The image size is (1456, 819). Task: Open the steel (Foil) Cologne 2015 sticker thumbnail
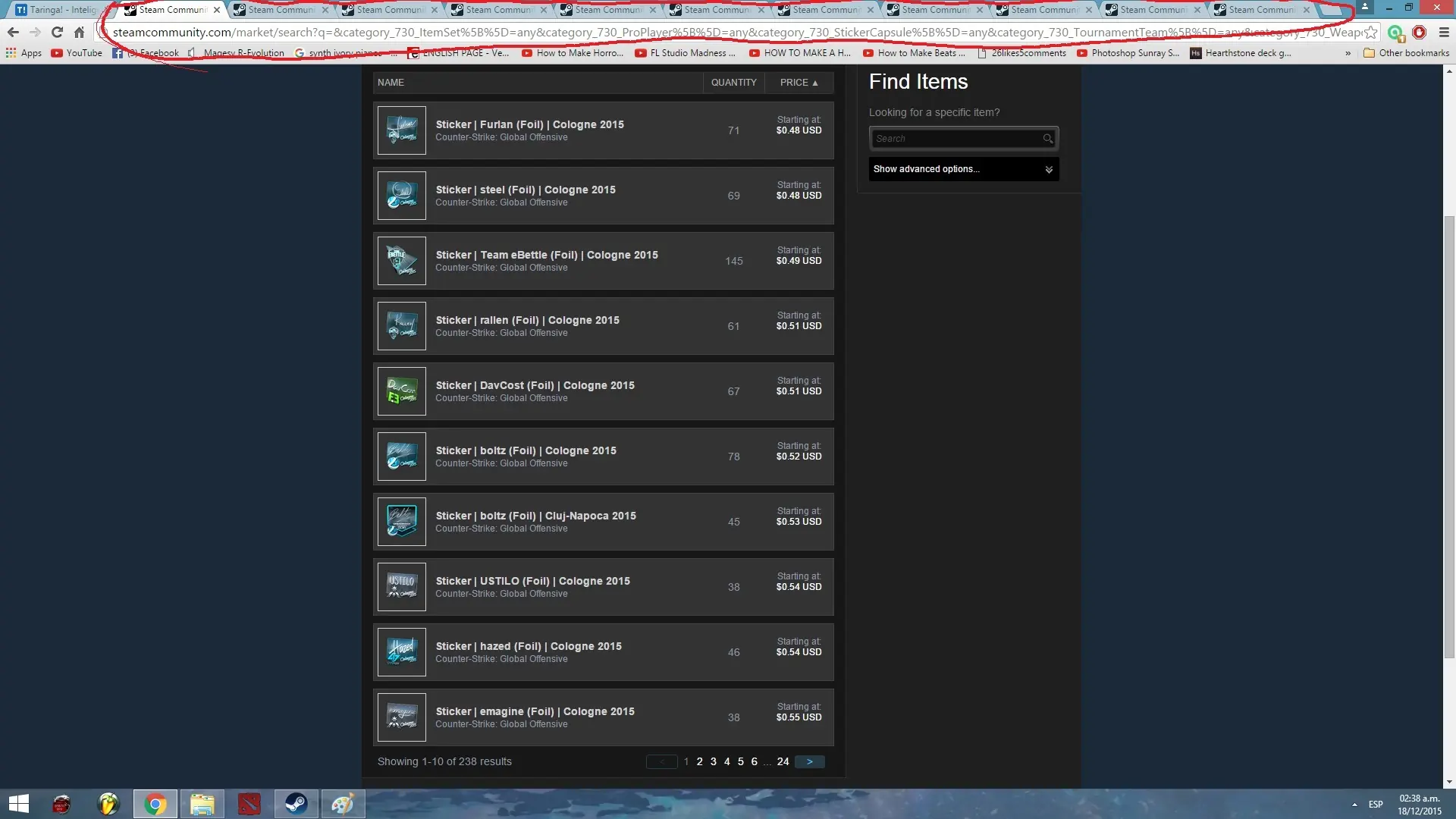(402, 196)
